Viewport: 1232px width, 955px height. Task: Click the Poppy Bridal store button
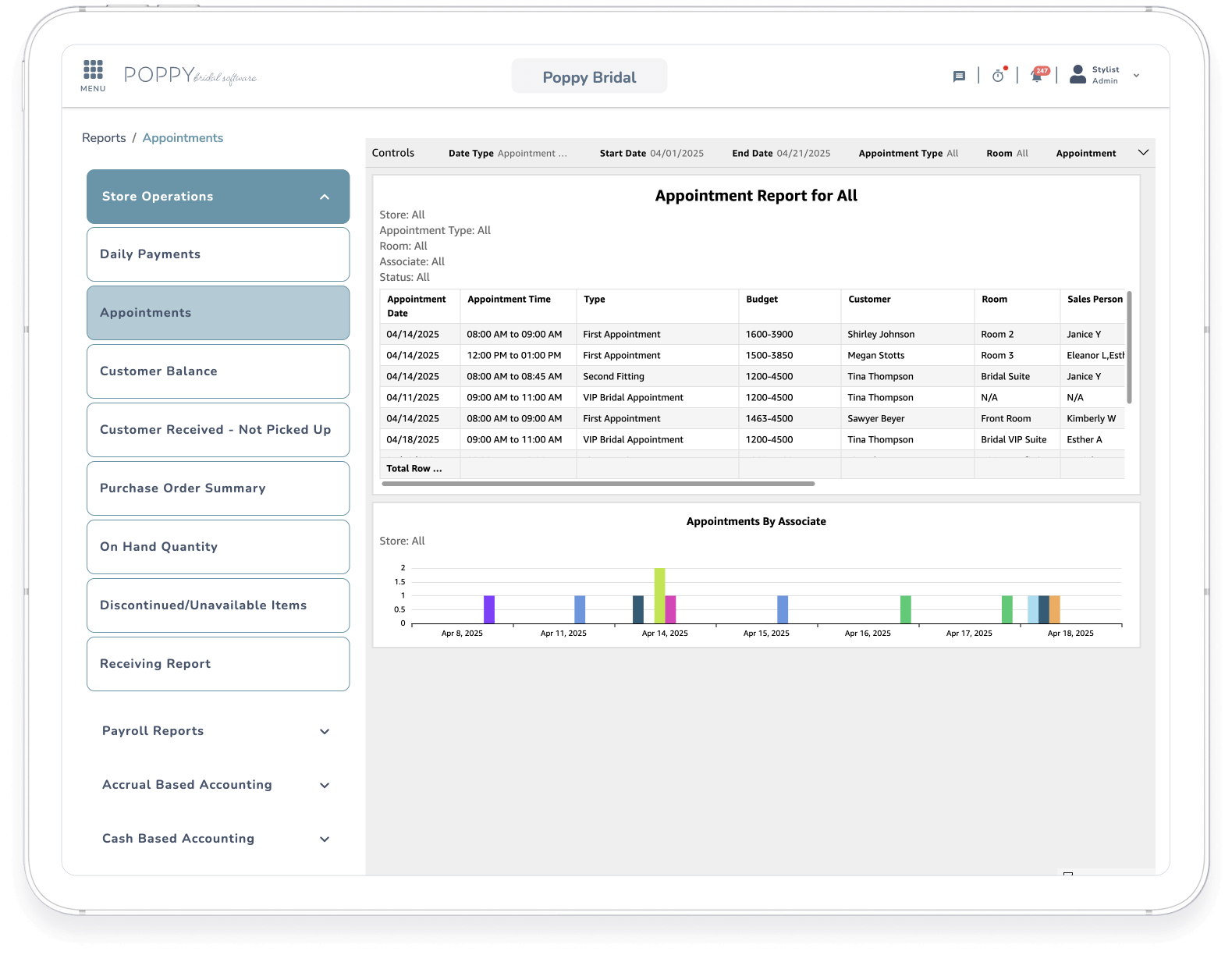(589, 76)
